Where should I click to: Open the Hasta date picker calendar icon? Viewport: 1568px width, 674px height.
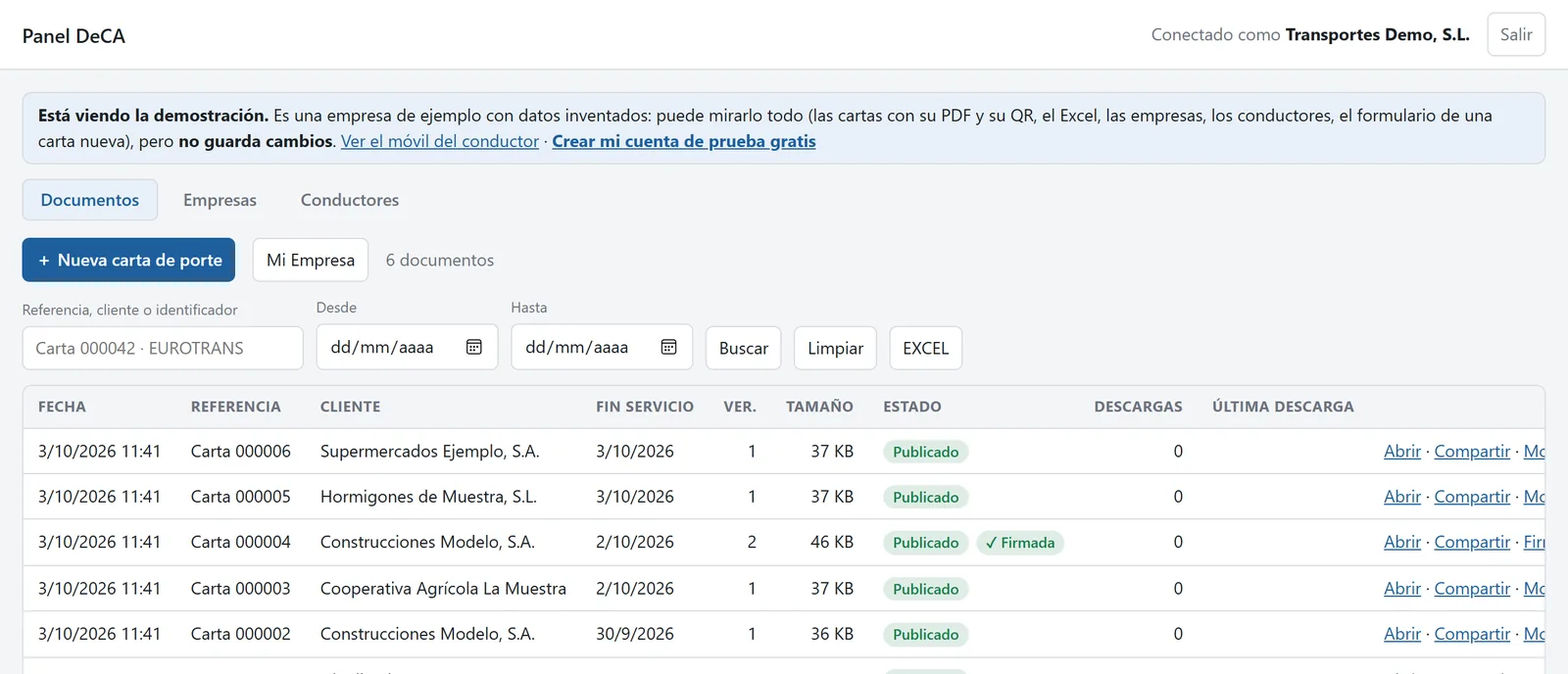[669, 347]
